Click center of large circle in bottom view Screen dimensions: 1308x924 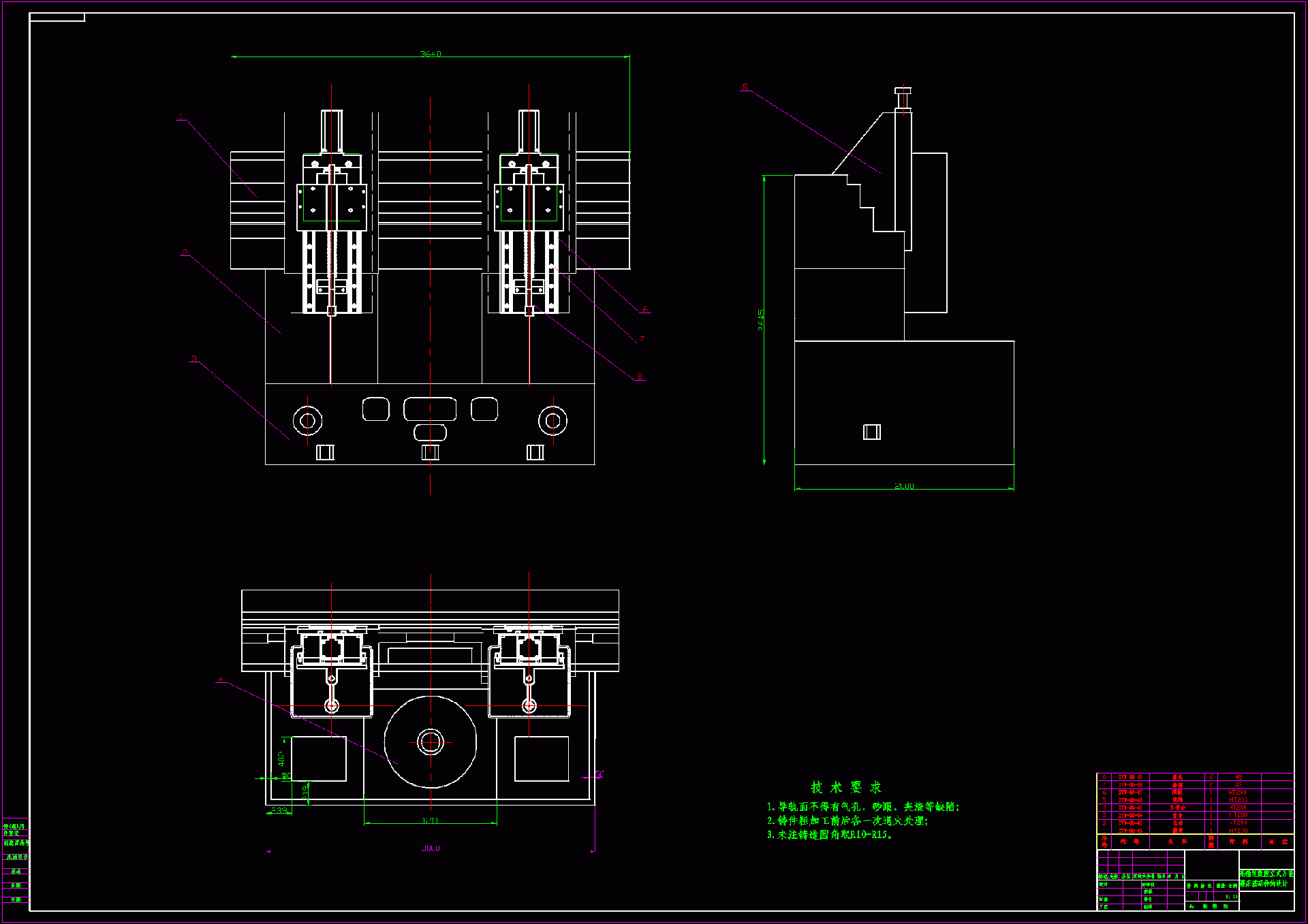click(431, 742)
